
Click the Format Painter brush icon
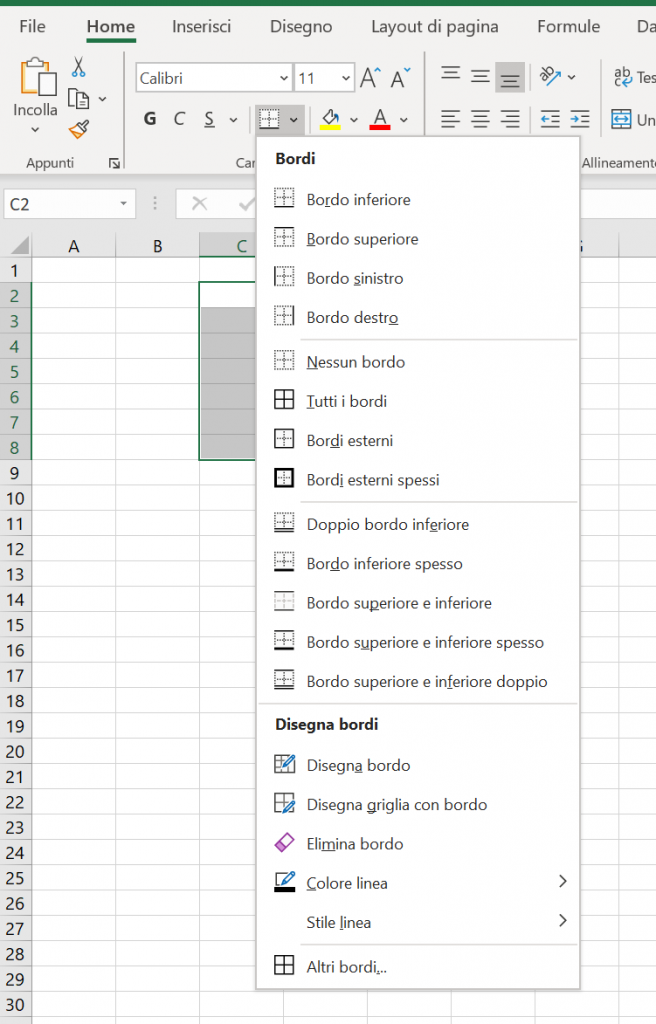78,129
